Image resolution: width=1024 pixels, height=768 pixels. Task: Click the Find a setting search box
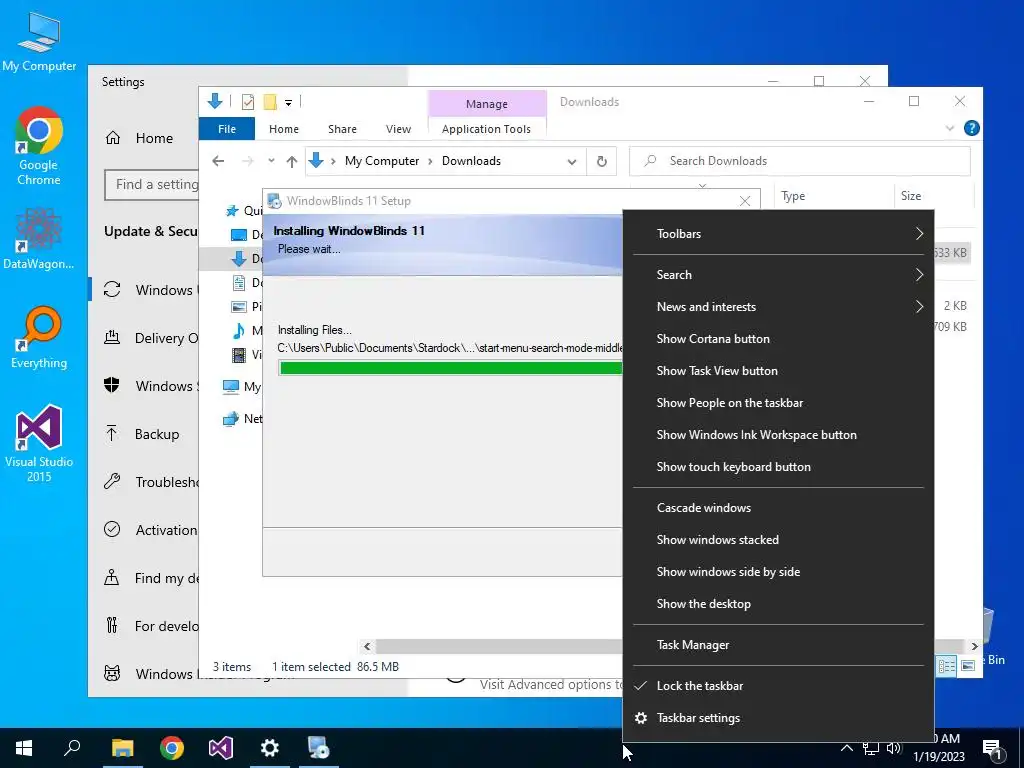152,185
